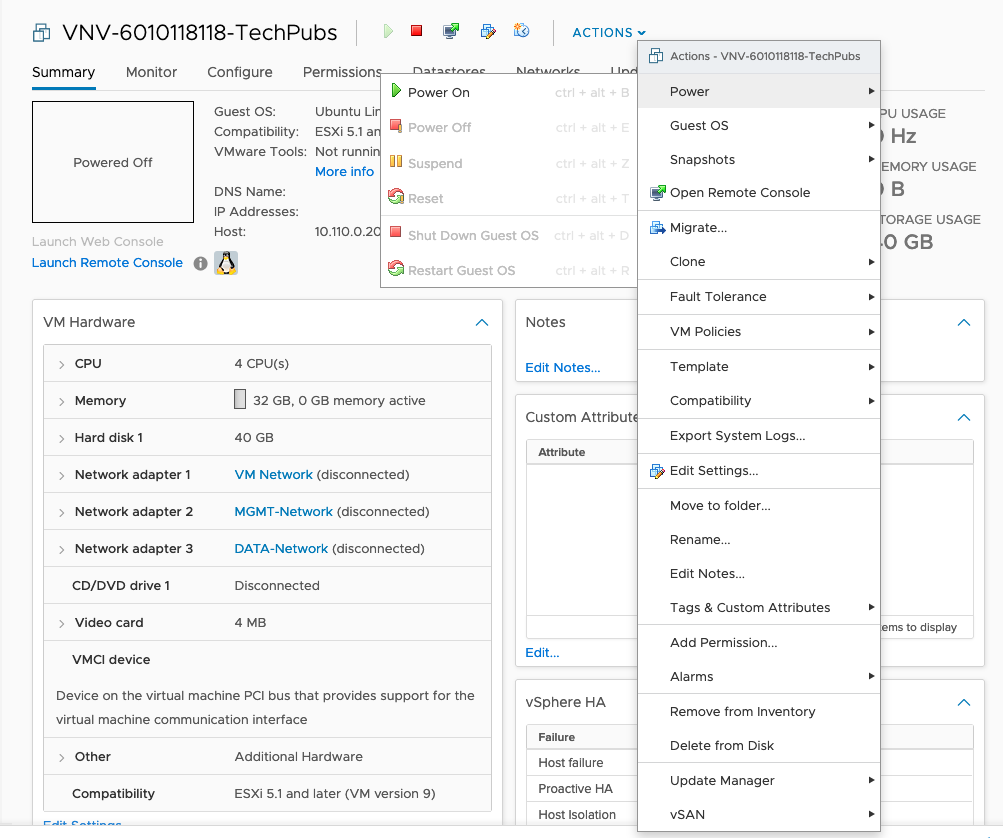Collapse the Custom Attributes panel chevron
Viewport: 1003px width, 838px height.
point(963,418)
